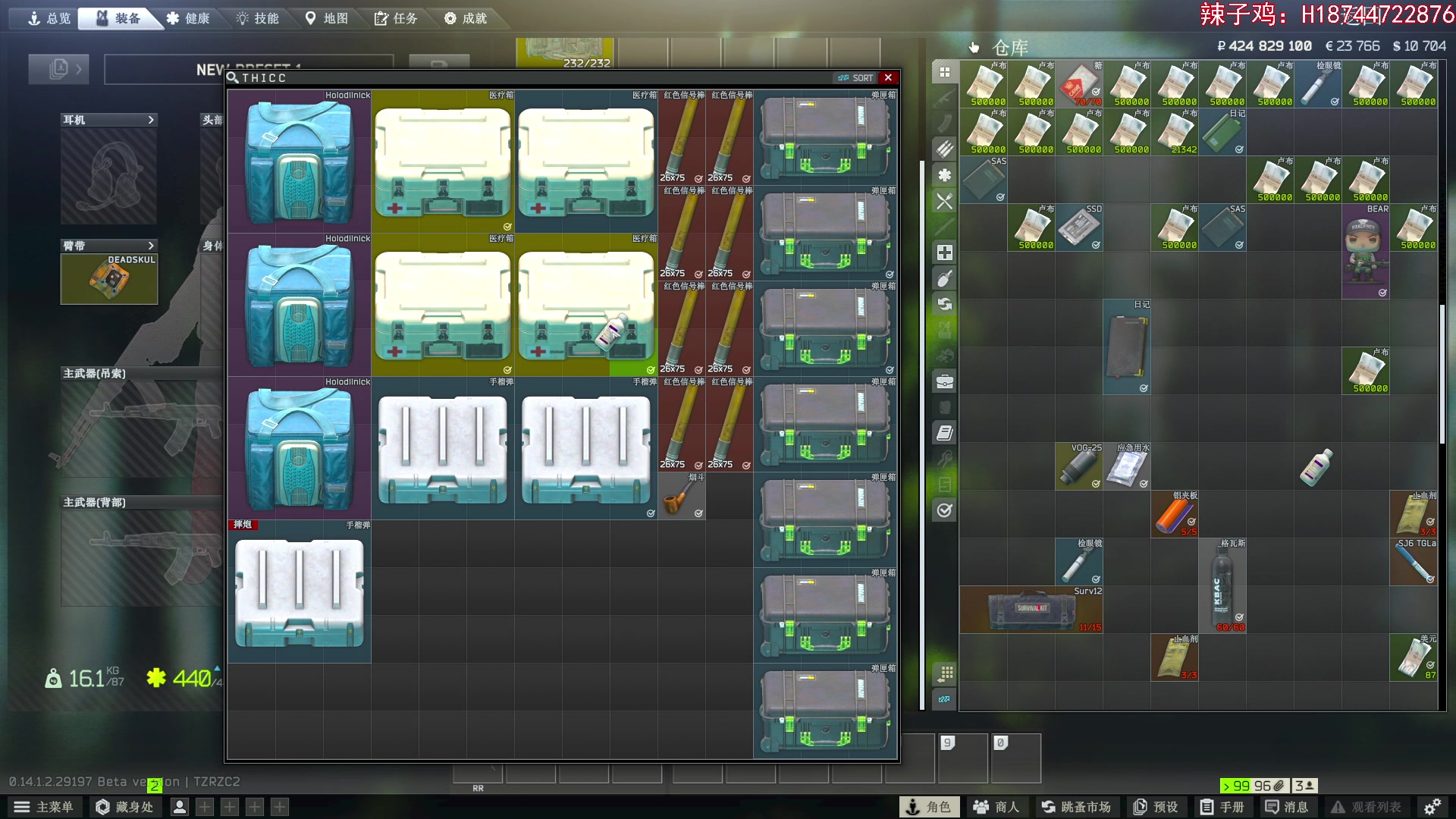Filter stash by weapons rifle icon
1456x819 pixels.
[x=944, y=98]
